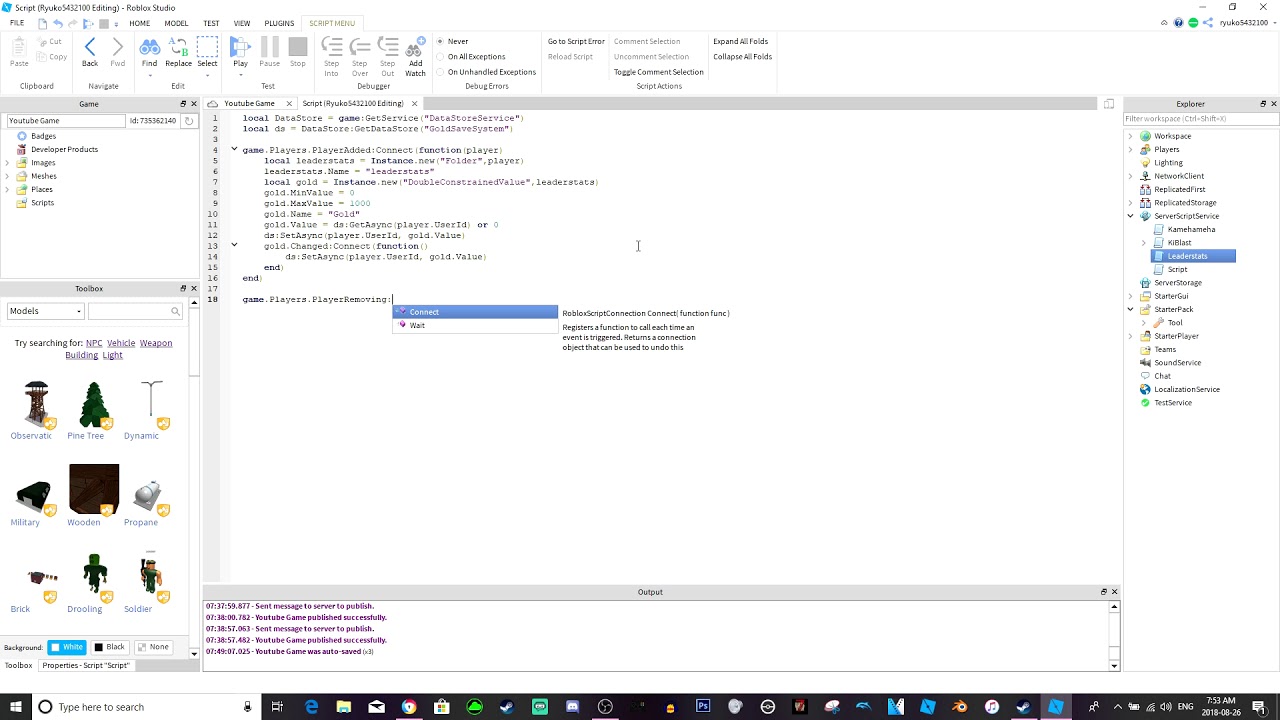Open the Models category dropdown in Toolbox
This screenshot has width=1280, height=720.
point(45,311)
